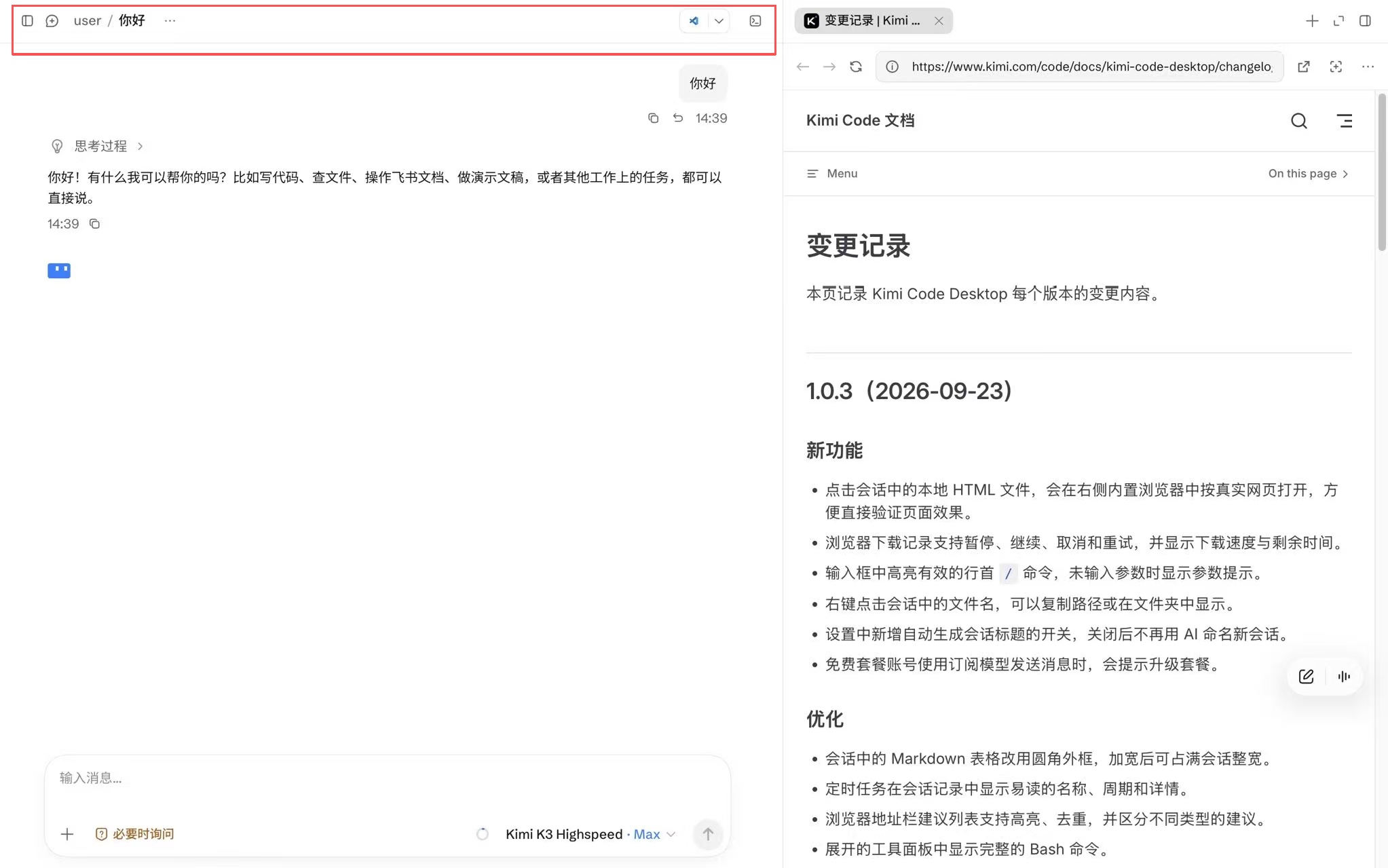Select the bullet about 设置中新增自动生成会话标题
Screen dimensions: 1388x868
[x=1059, y=635]
